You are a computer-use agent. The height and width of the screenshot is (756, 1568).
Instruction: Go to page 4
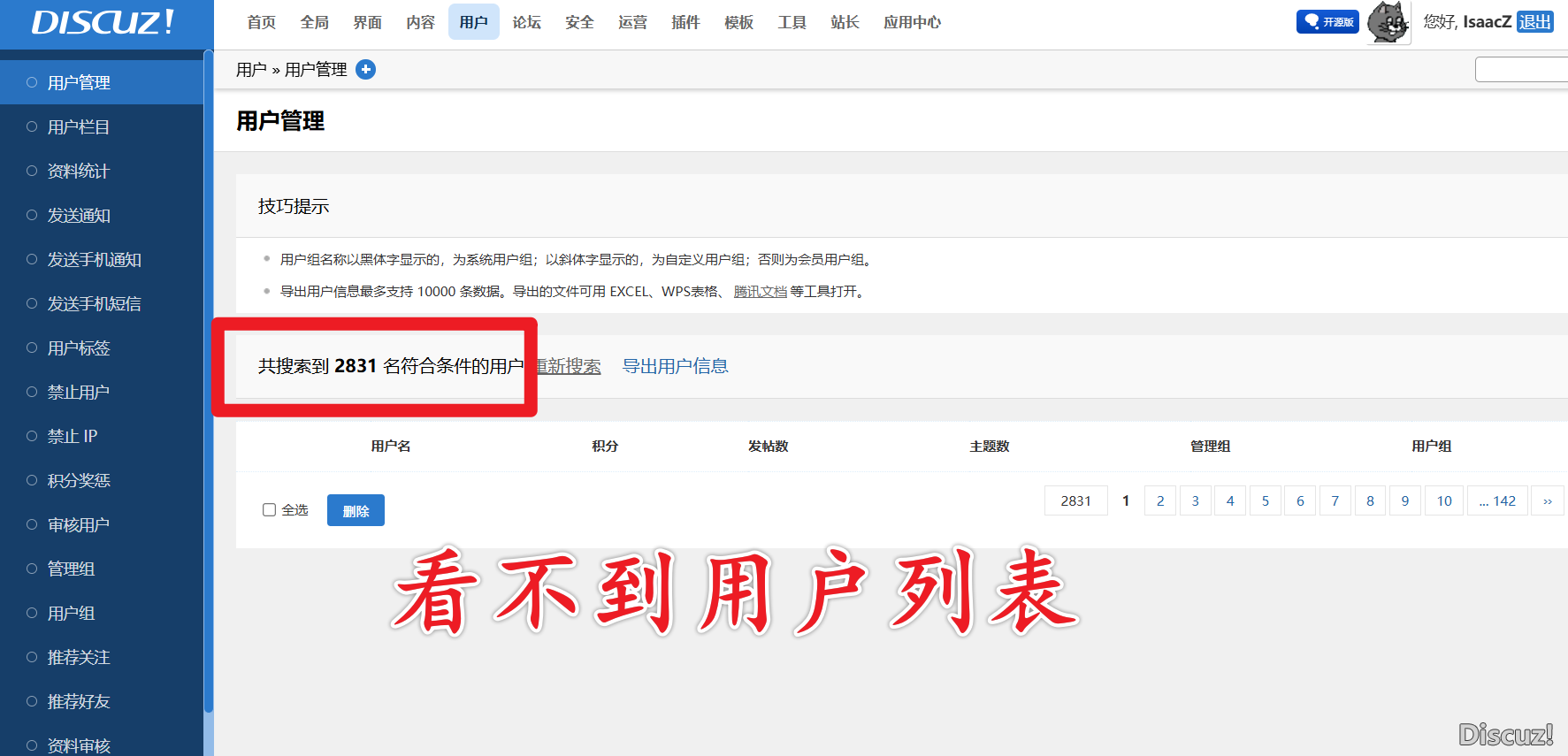(x=1230, y=500)
